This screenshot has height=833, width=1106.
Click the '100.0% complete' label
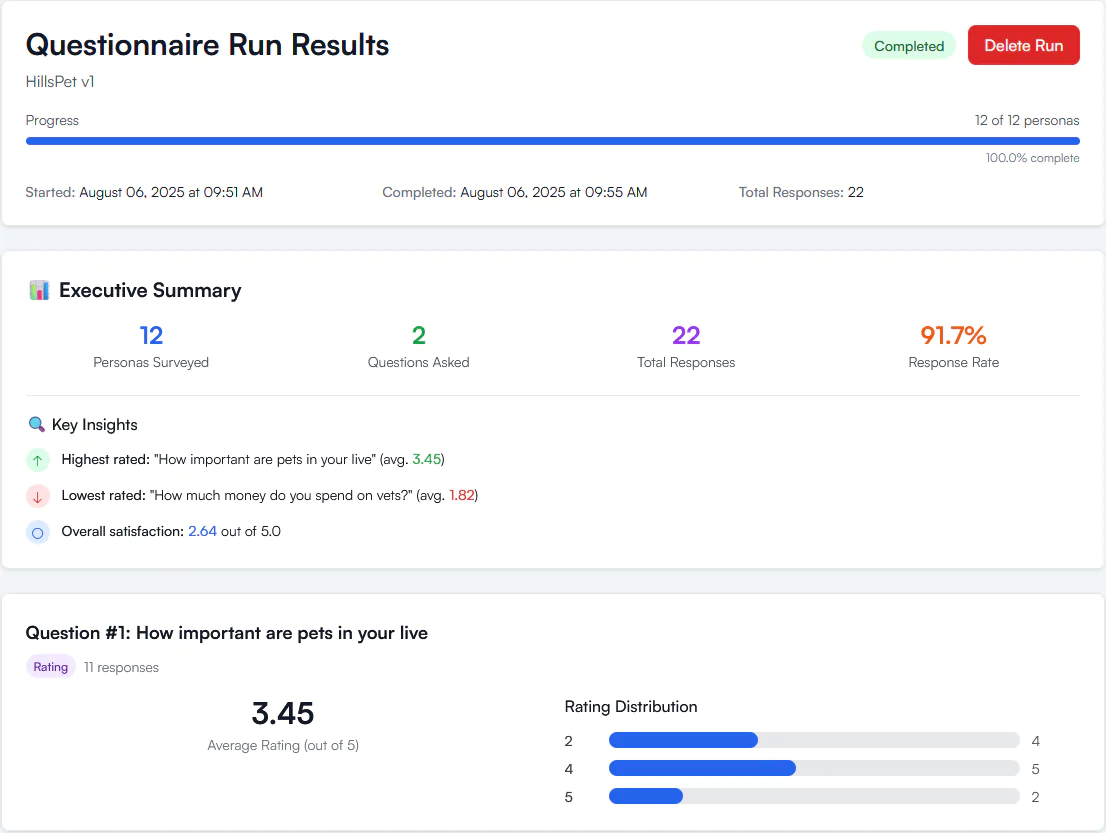(1033, 158)
